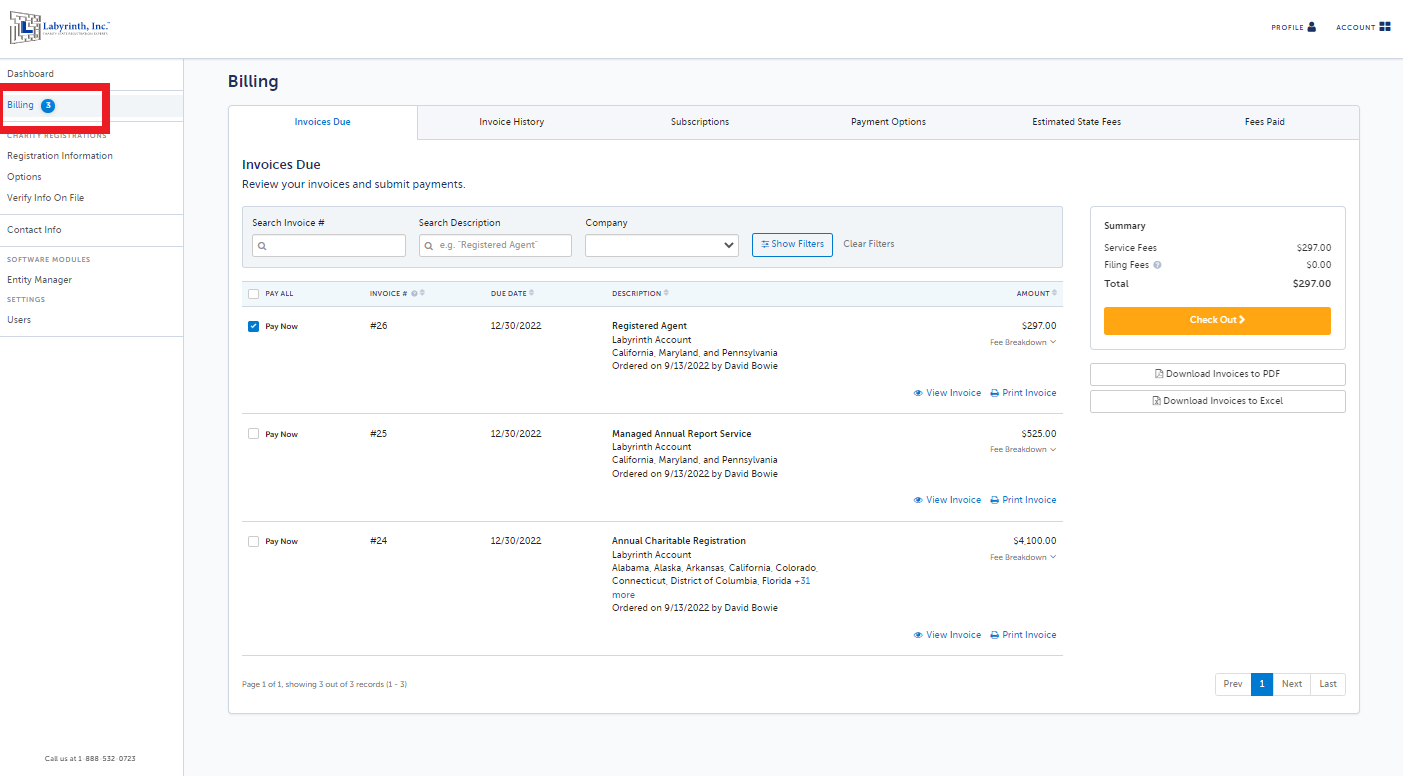Open Users settings in sidebar

pos(19,320)
